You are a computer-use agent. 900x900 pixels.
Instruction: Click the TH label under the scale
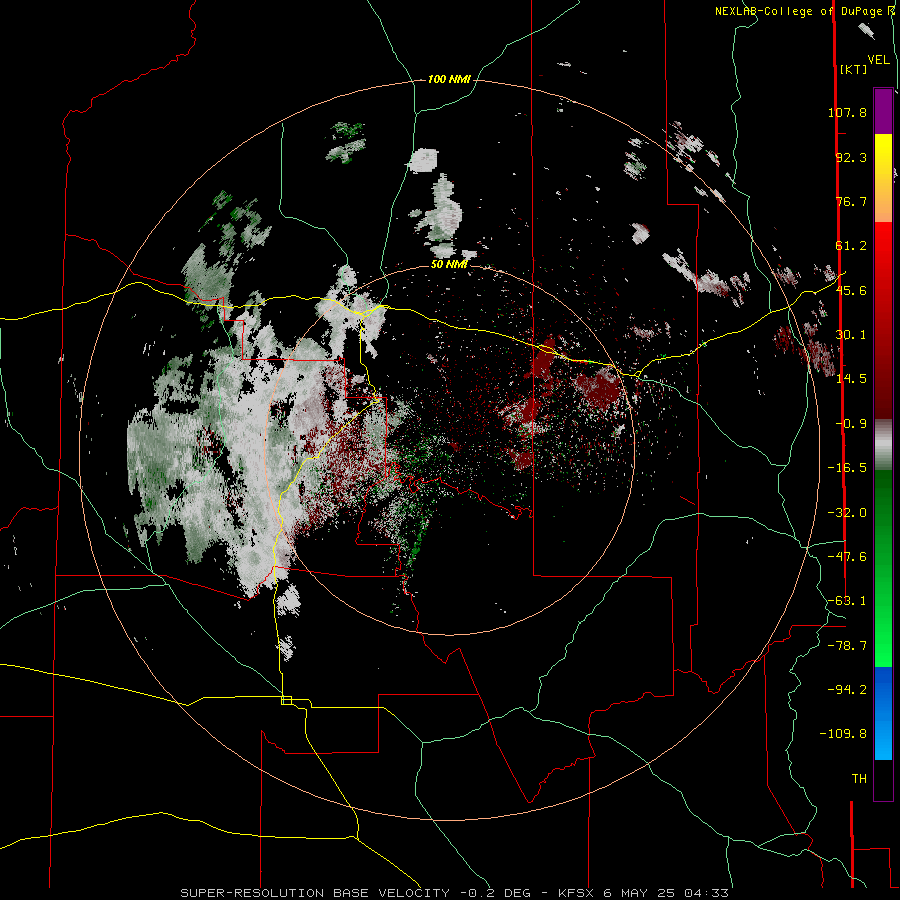click(x=859, y=778)
